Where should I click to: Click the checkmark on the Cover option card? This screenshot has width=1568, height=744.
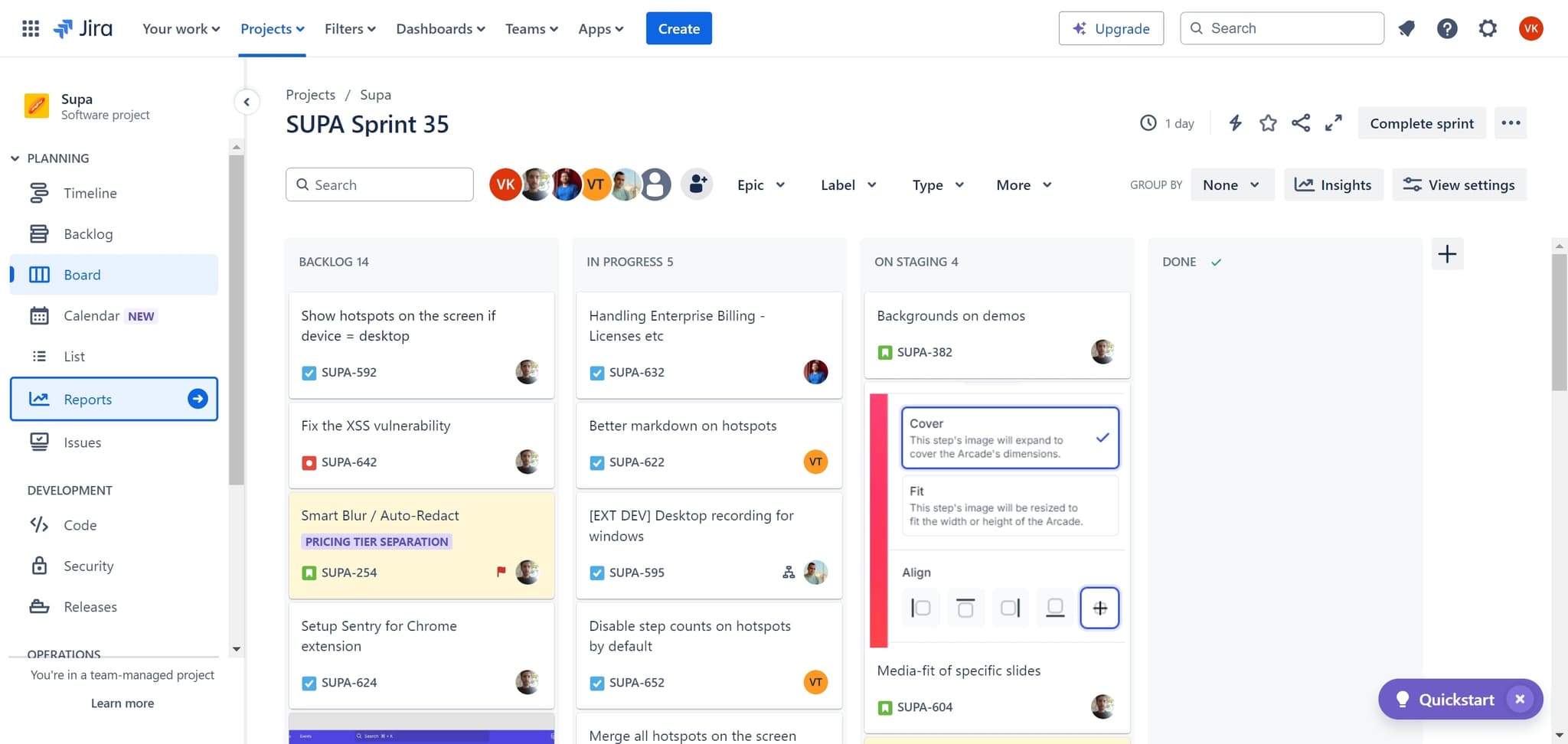1102,437
